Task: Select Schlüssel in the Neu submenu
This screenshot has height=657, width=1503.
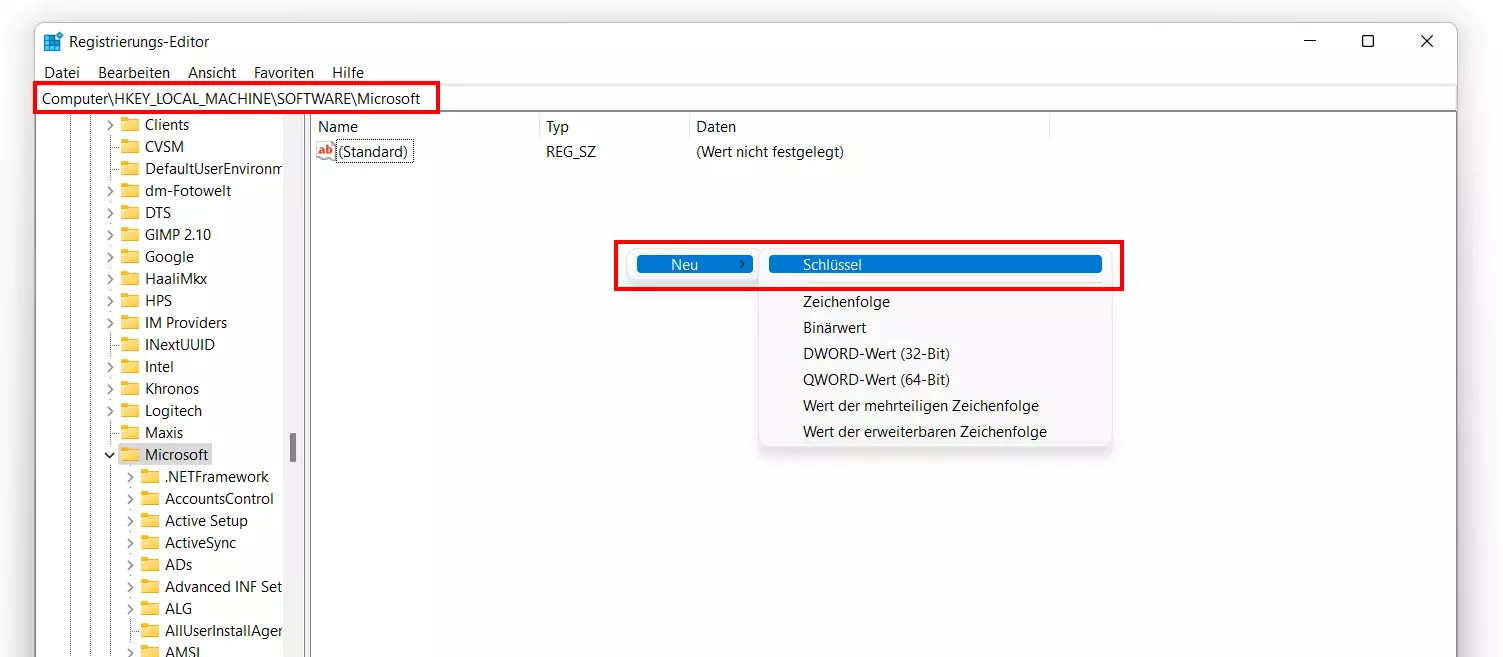Action: tap(935, 265)
